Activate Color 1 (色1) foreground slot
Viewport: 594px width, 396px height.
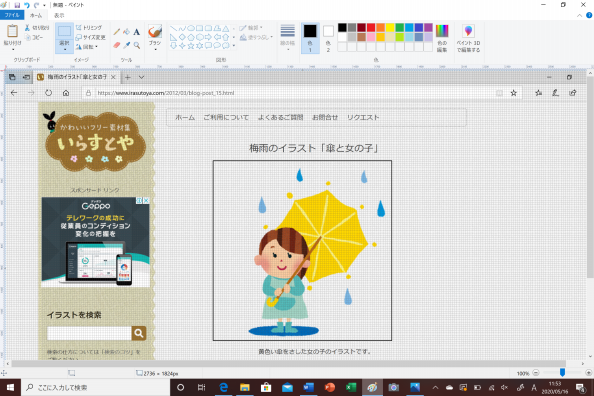pos(310,38)
